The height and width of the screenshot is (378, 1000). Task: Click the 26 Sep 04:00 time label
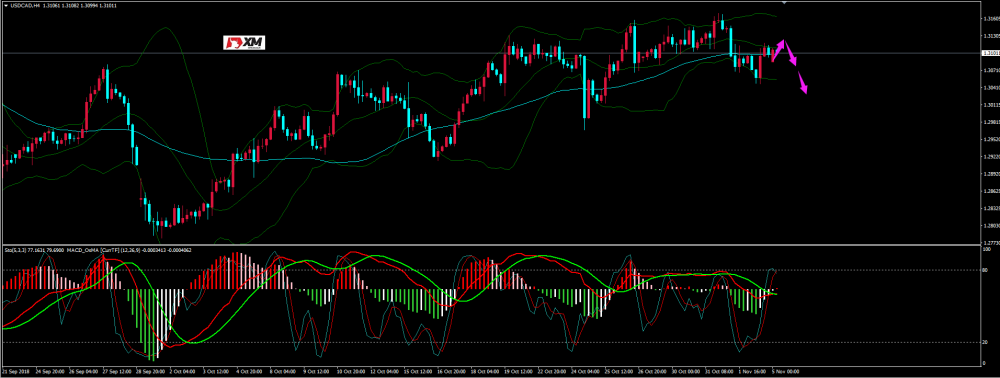(84, 372)
